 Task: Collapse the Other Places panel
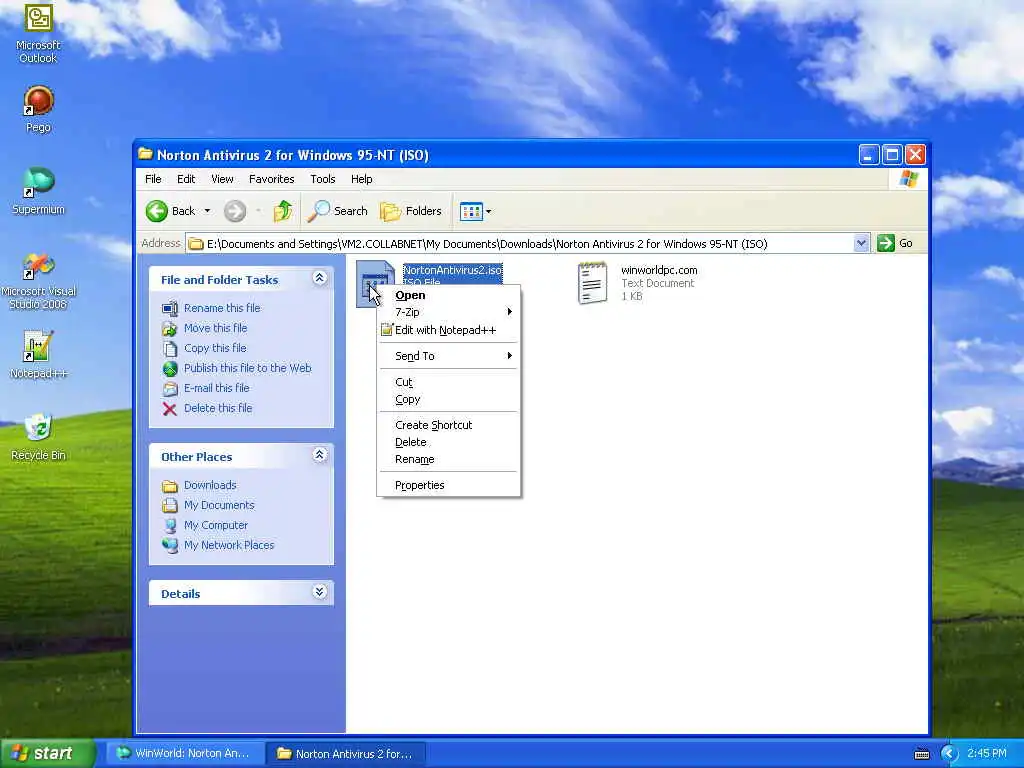click(x=319, y=455)
